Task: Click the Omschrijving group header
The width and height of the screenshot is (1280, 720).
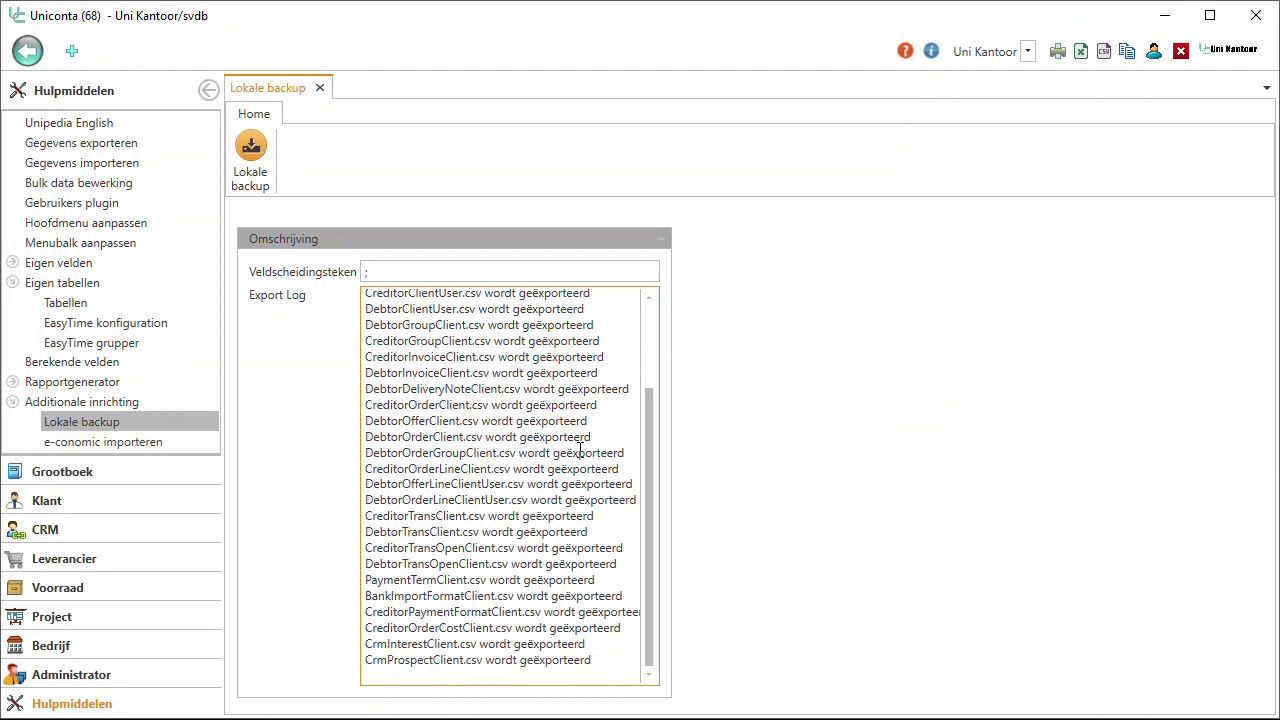Action: click(x=454, y=239)
